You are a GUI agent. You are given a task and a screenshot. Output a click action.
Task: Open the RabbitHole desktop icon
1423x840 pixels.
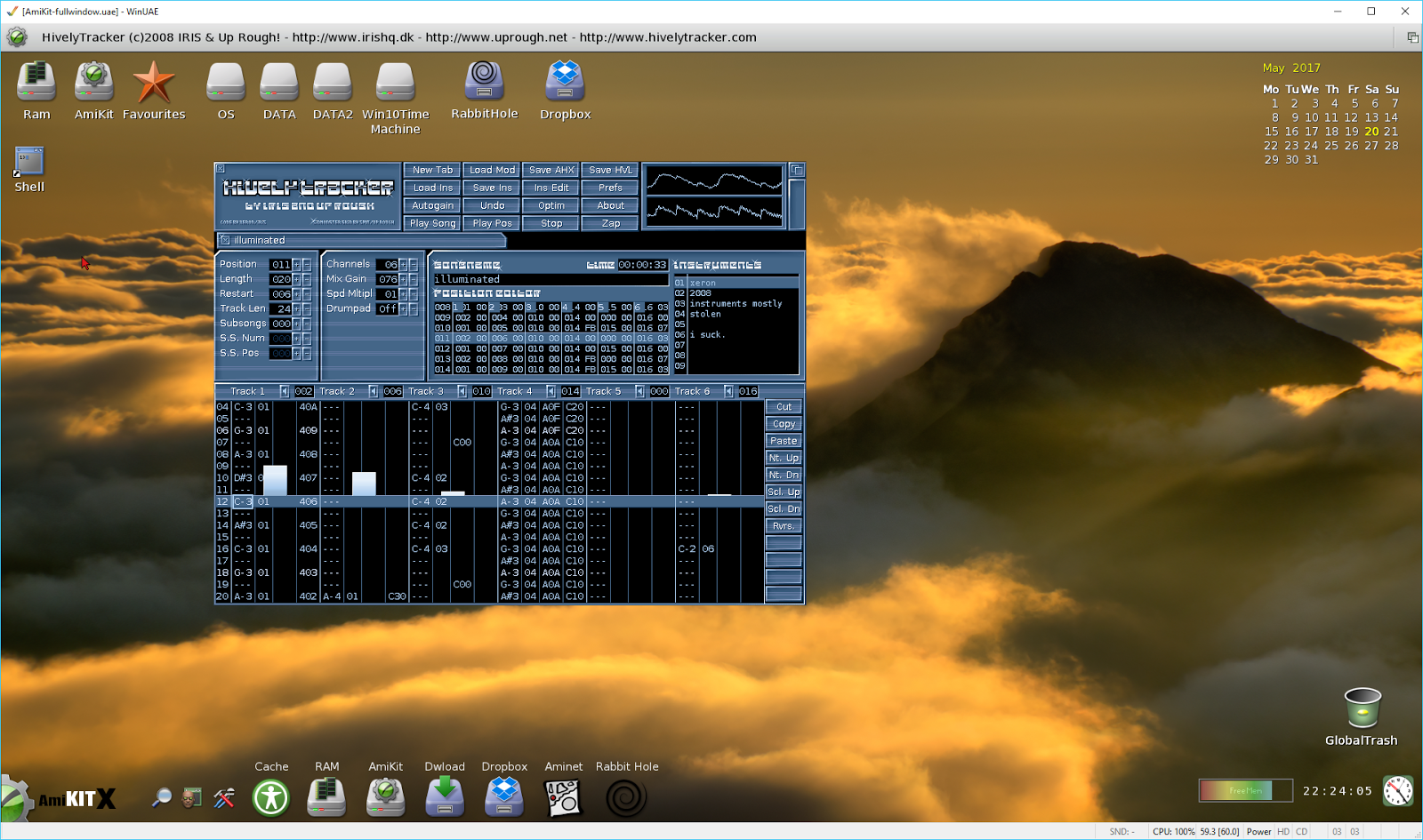point(485,80)
